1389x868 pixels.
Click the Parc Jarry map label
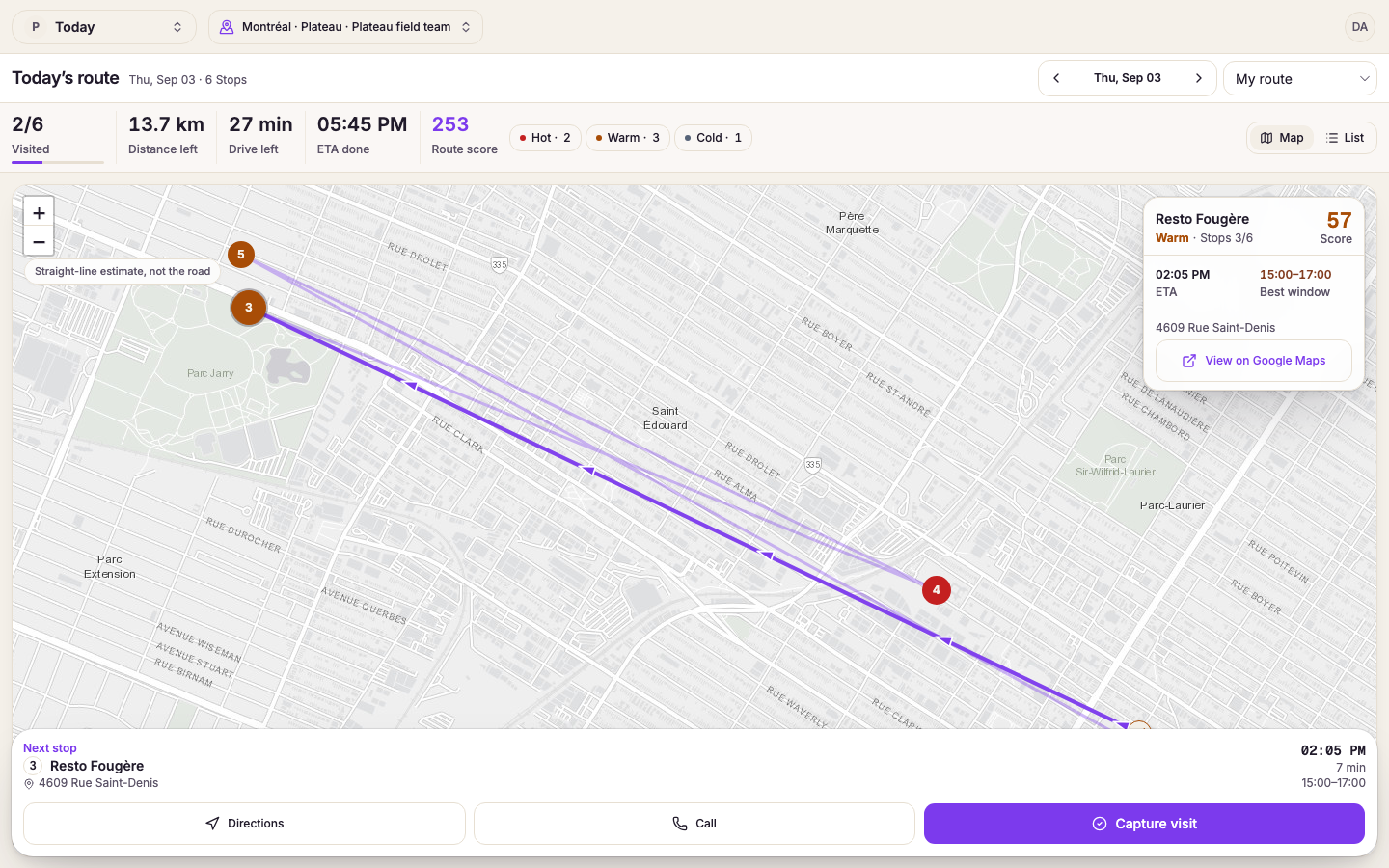(x=210, y=373)
